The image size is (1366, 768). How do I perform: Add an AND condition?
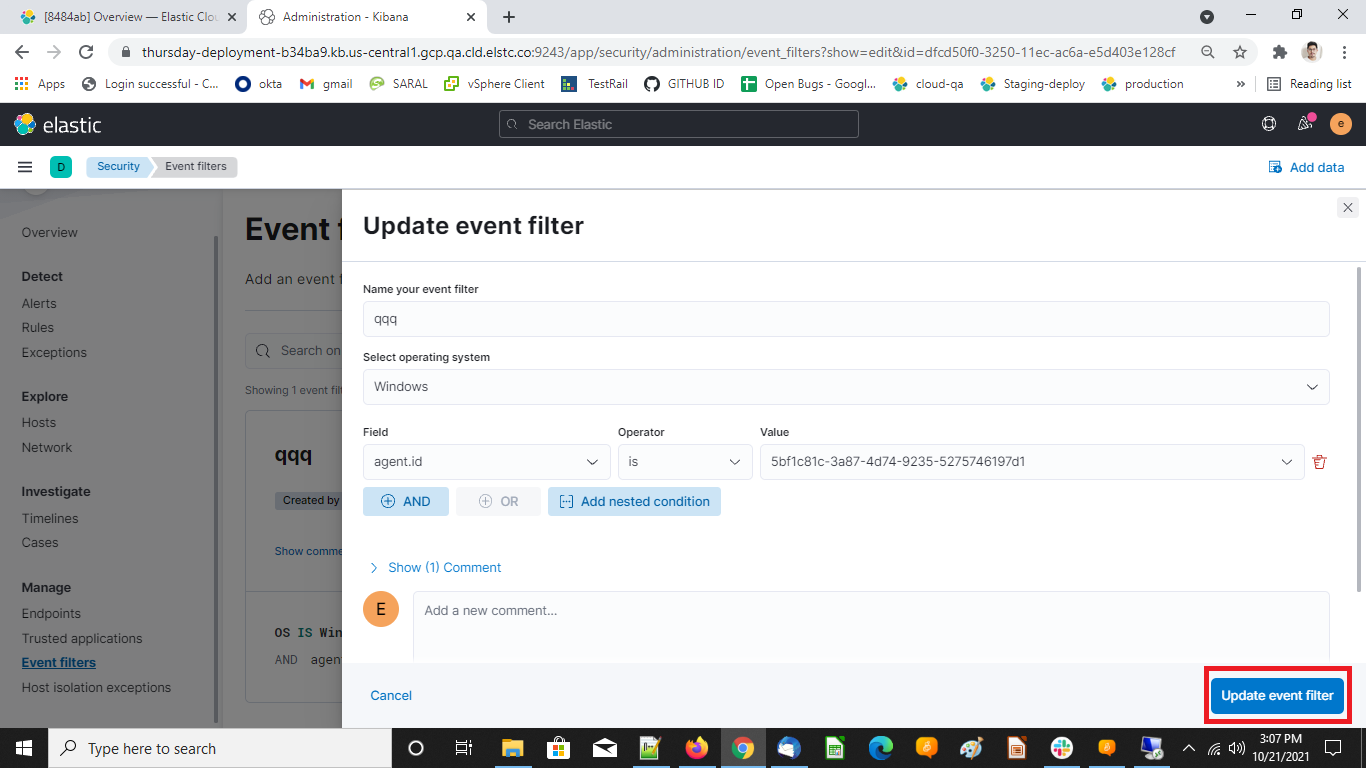[405, 501]
